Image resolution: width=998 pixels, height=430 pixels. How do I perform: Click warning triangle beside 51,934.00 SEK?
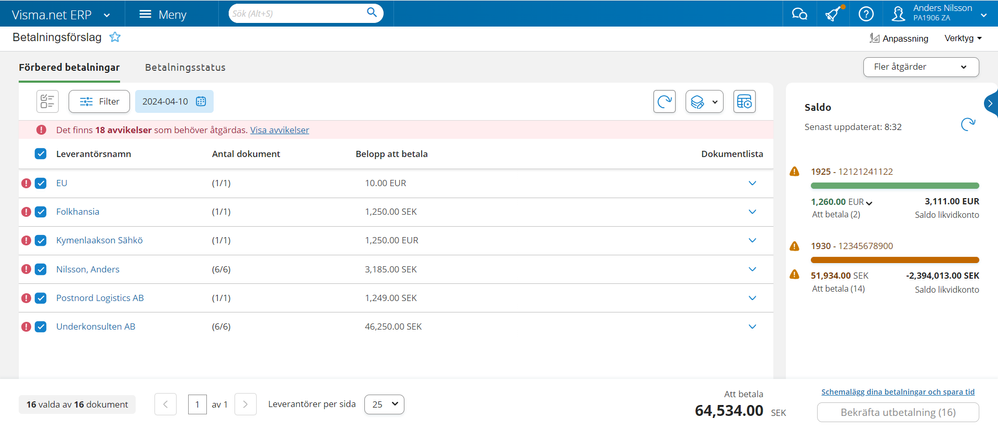[x=794, y=275]
